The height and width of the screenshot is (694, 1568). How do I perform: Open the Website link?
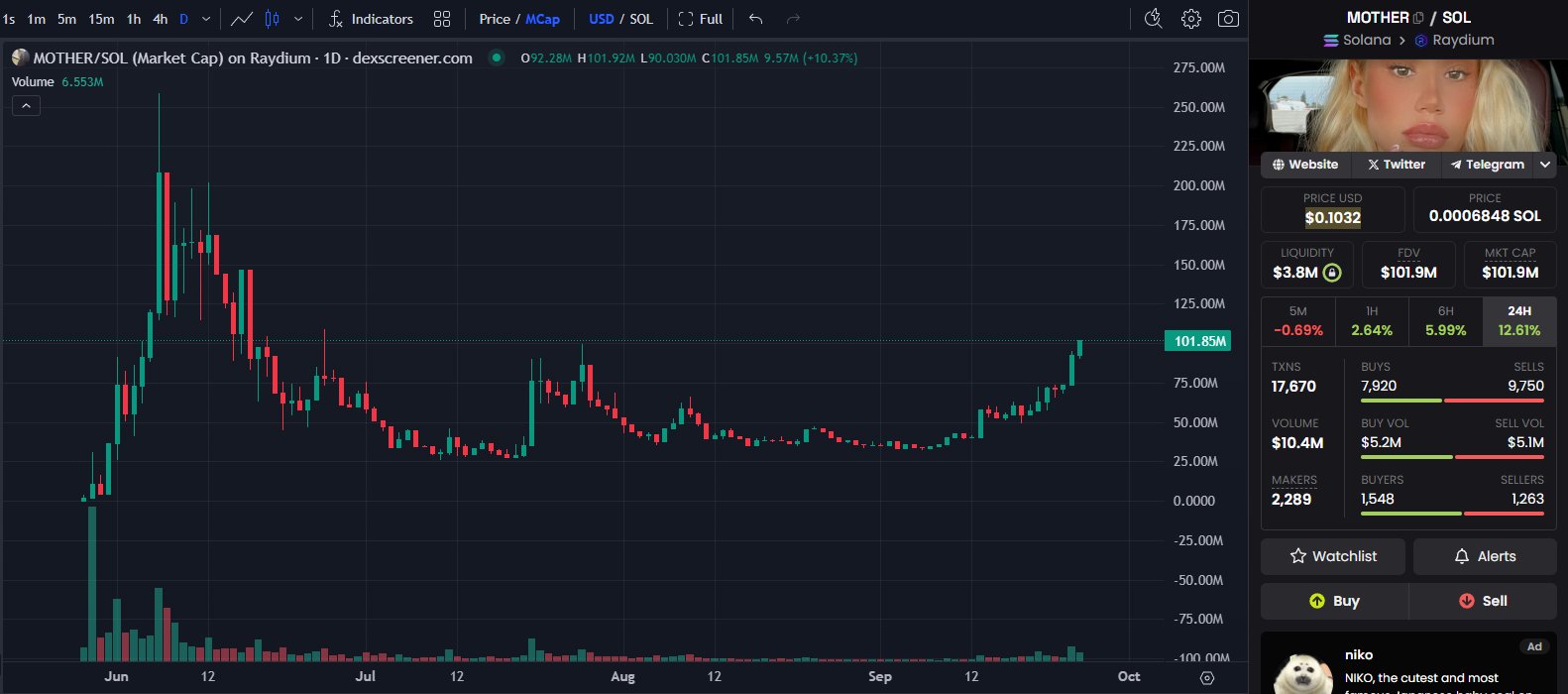pos(1305,165)
